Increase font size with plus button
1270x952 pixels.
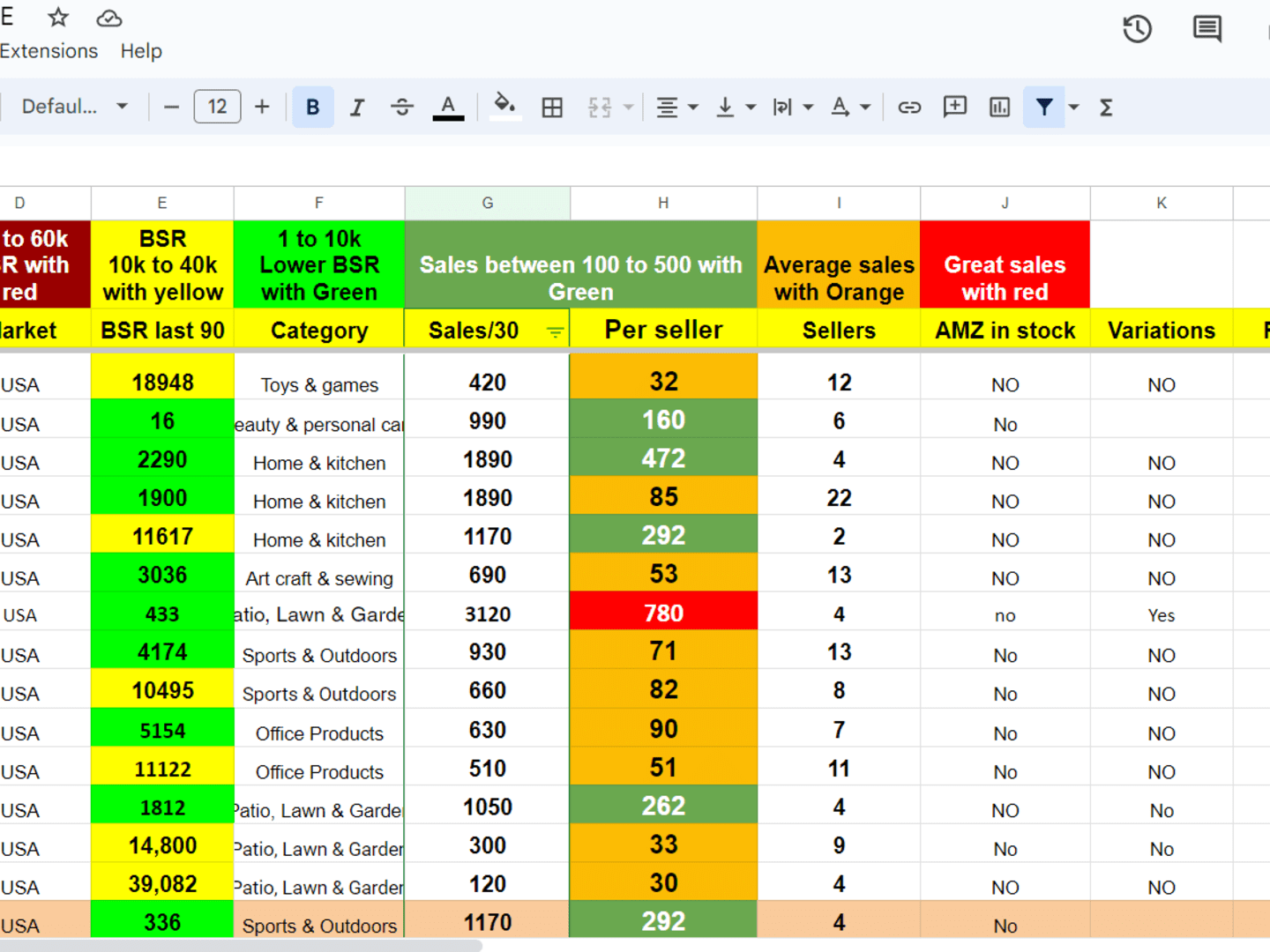click(x=262, y=108)
